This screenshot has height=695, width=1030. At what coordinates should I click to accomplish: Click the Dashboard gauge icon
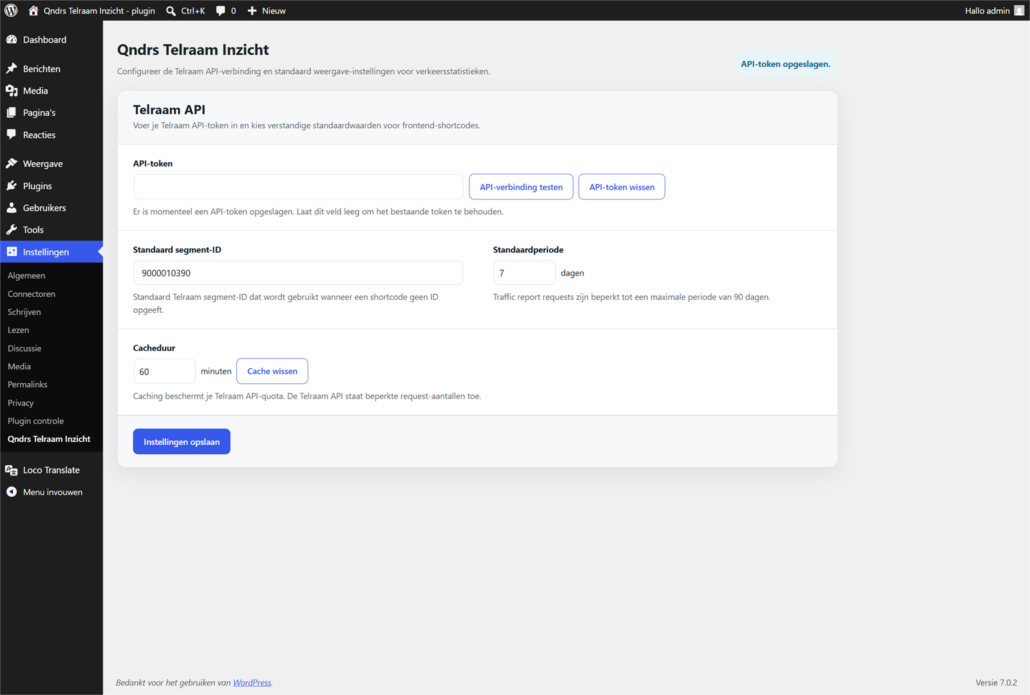[x=12, y=39]
